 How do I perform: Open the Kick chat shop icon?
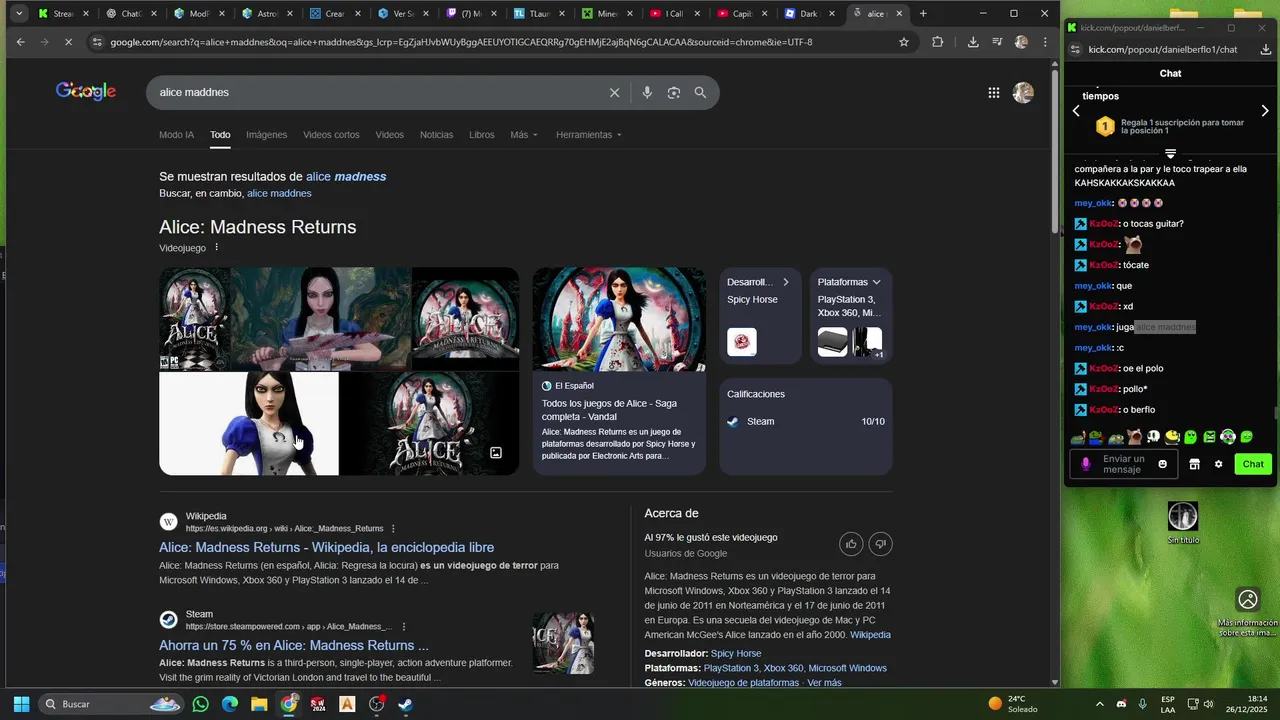click(x=1194, y=464)
